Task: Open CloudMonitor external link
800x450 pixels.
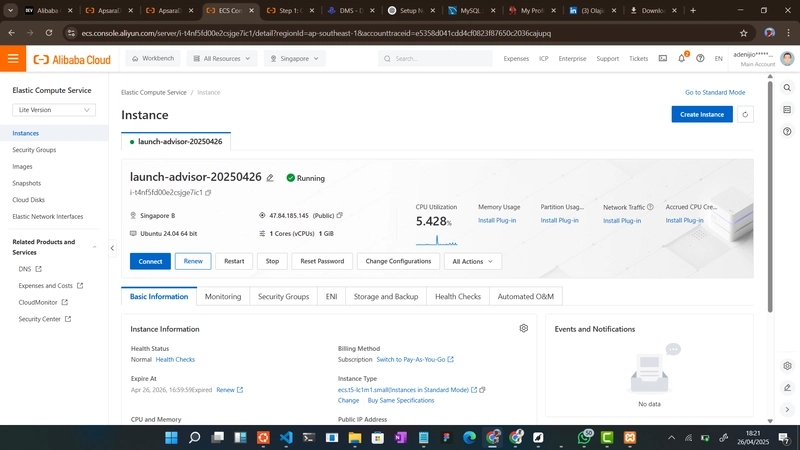Action: coord(43,302)
